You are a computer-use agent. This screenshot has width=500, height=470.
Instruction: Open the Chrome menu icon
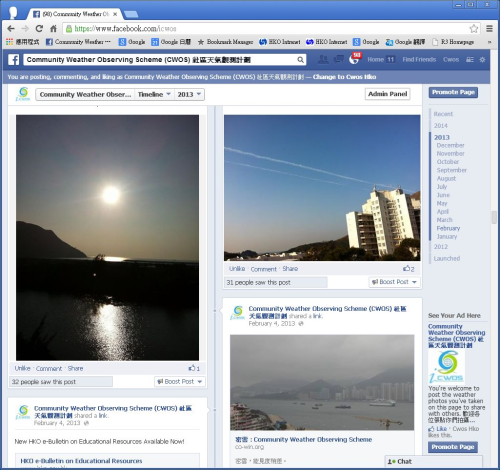click(489, 29)
